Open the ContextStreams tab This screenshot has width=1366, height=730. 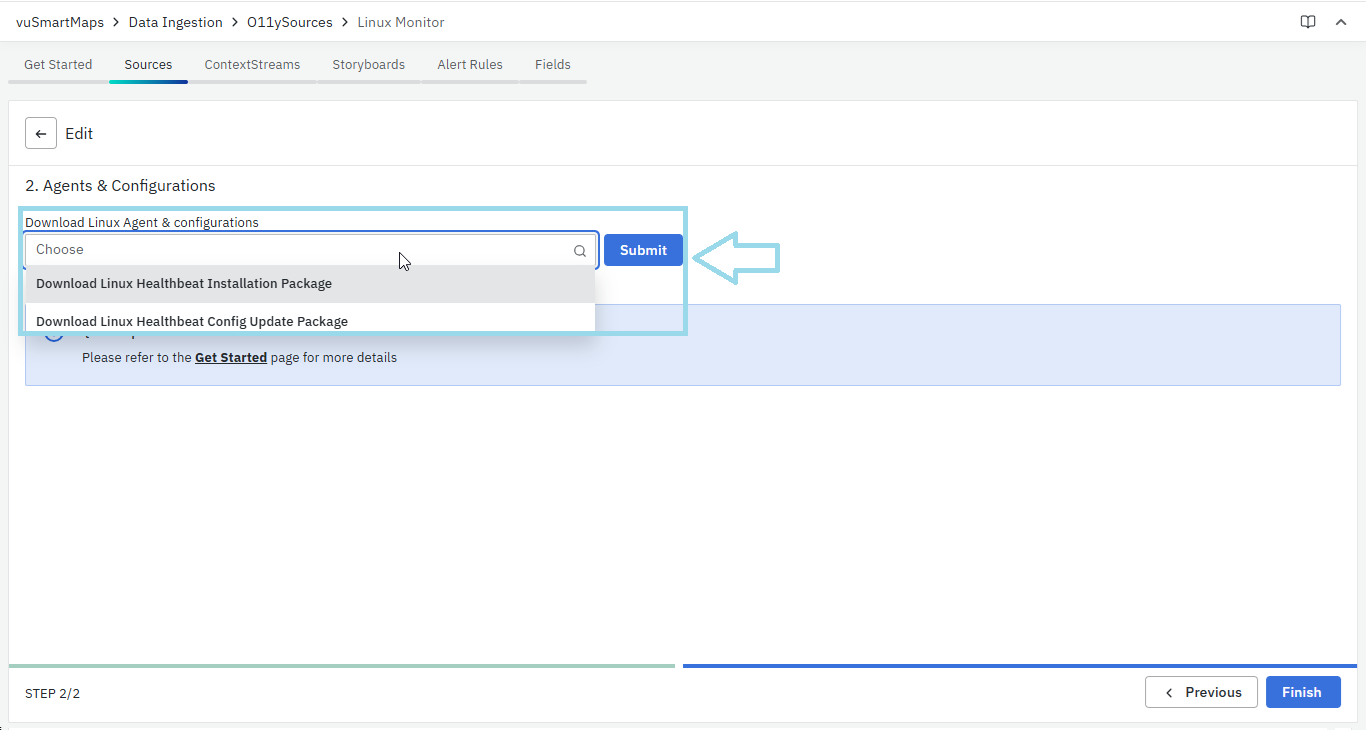(252, 64)
